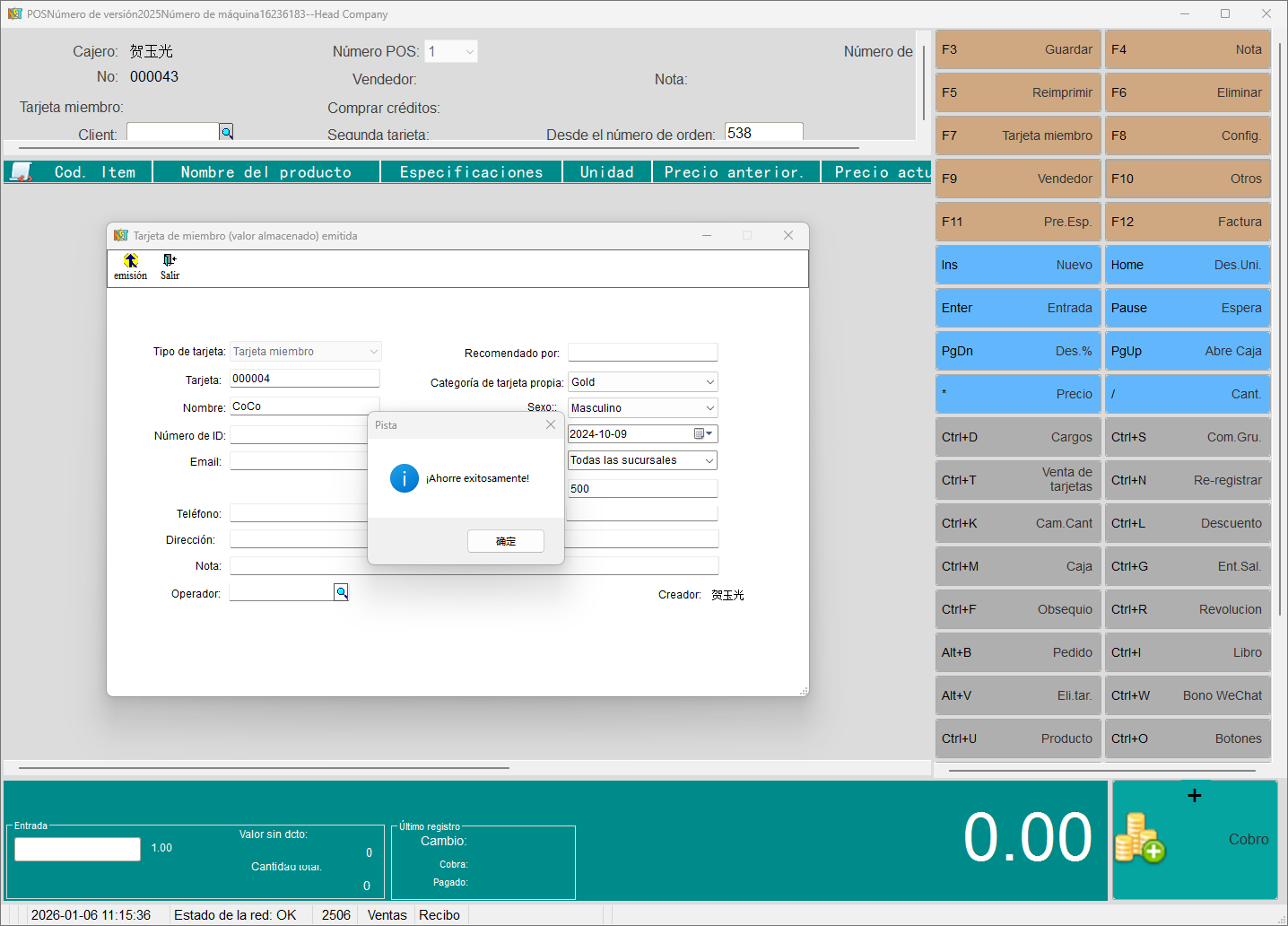
Task: Click the grid header corner icon
Action: coord(21,171)
